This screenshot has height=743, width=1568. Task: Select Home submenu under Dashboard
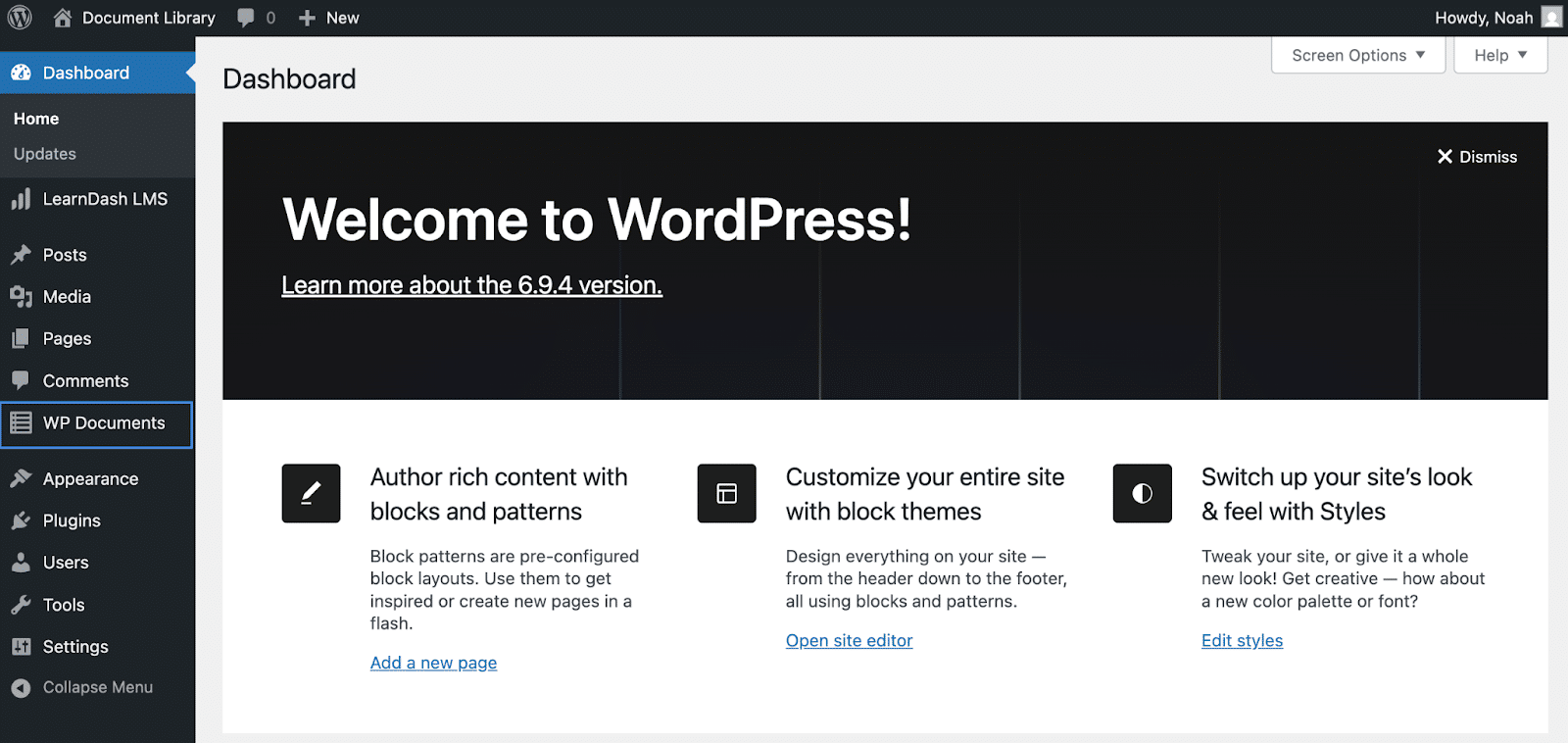36,119
